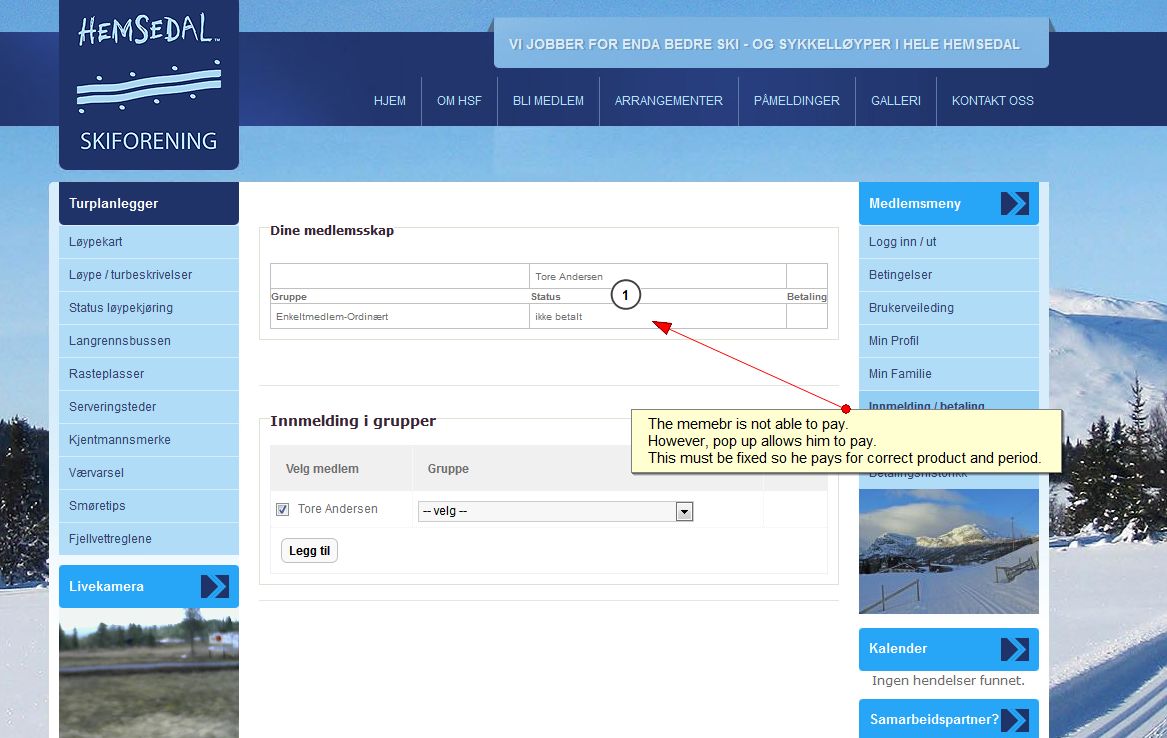Toggle the Tore Andersen member checkbox
1167x738 pixels.
click(282, 510)
